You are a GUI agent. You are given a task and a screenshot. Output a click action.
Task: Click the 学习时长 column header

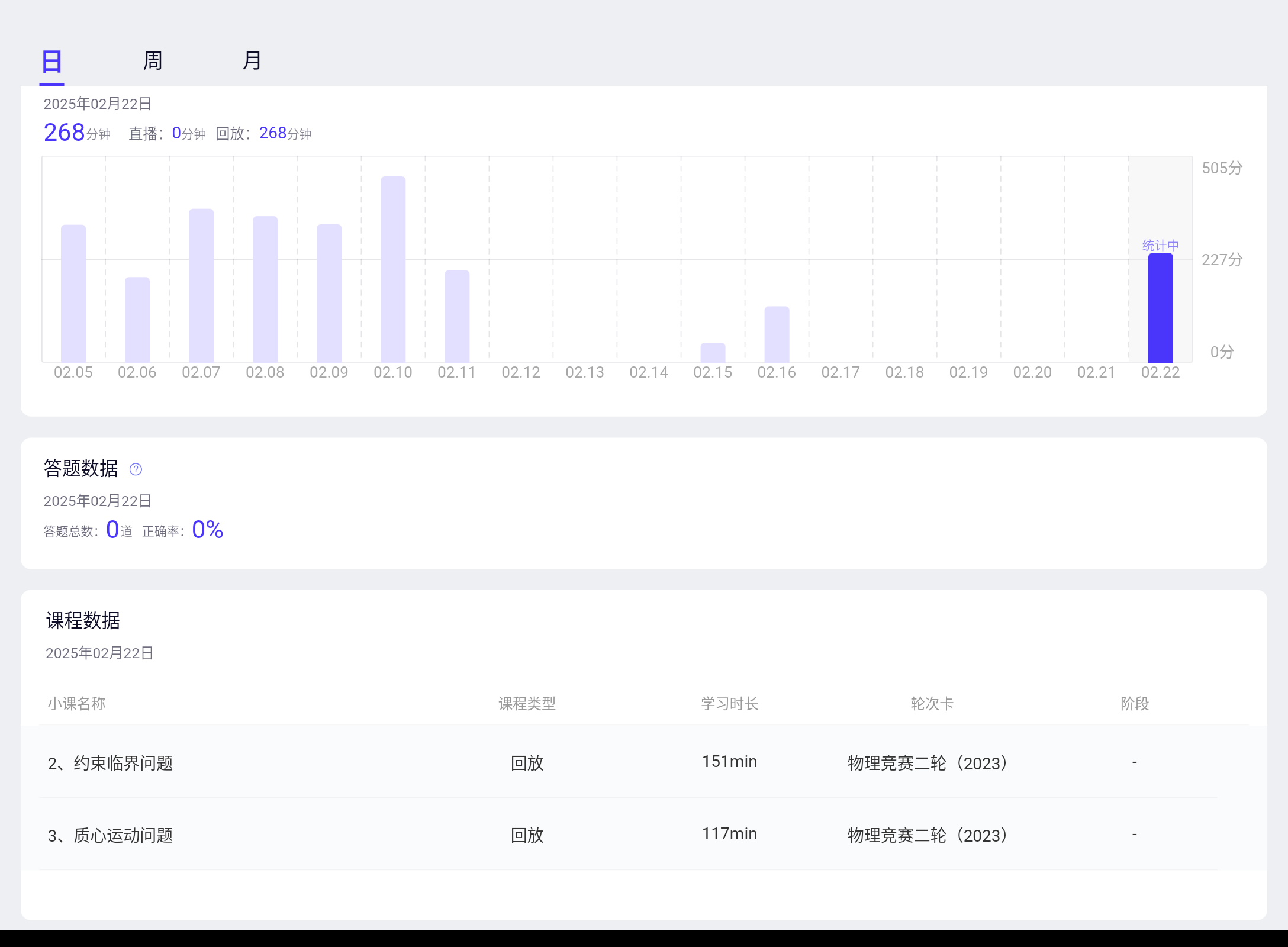coord(729,704)
